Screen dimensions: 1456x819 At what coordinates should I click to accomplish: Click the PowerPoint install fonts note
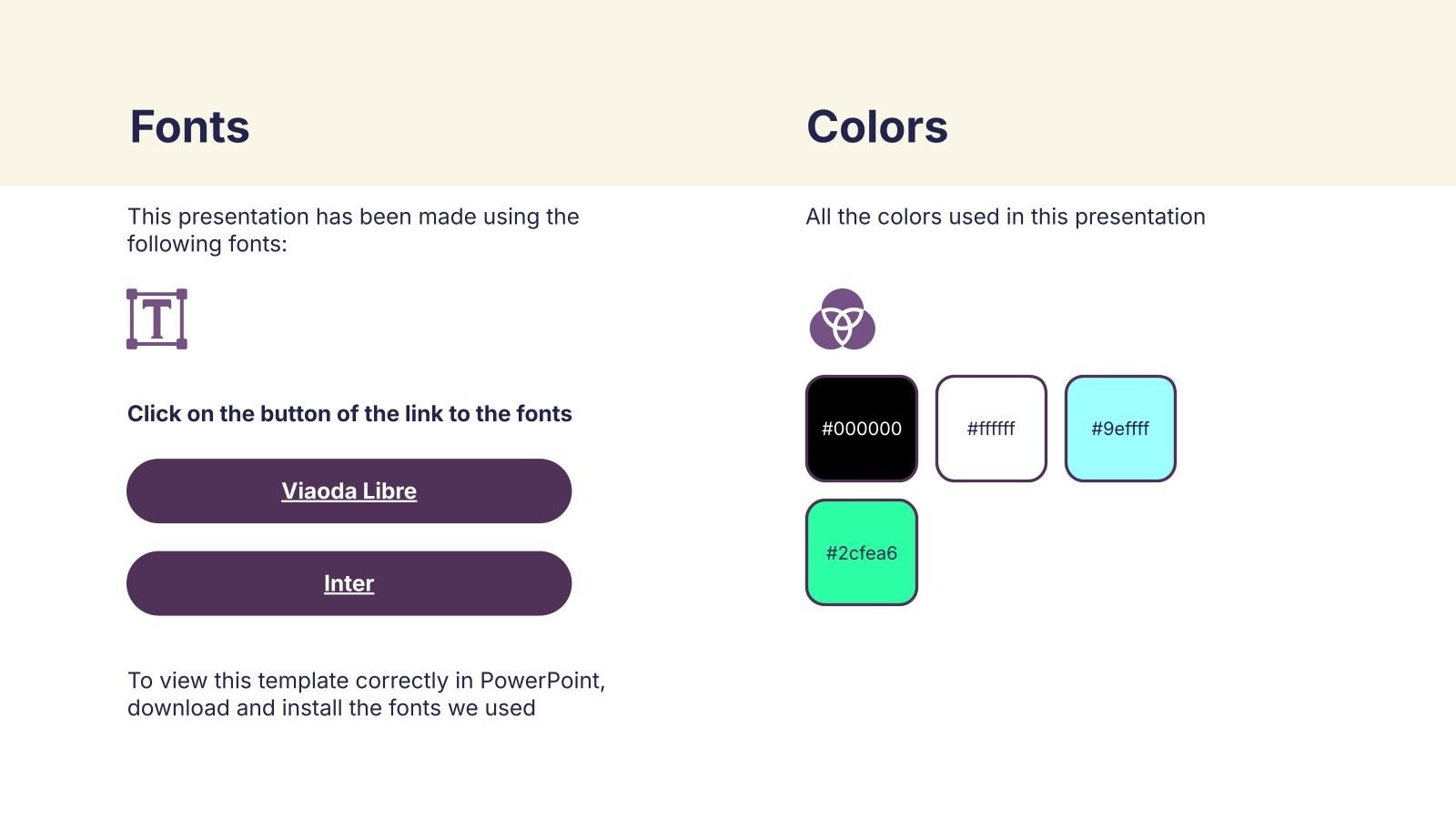(366, 694)
